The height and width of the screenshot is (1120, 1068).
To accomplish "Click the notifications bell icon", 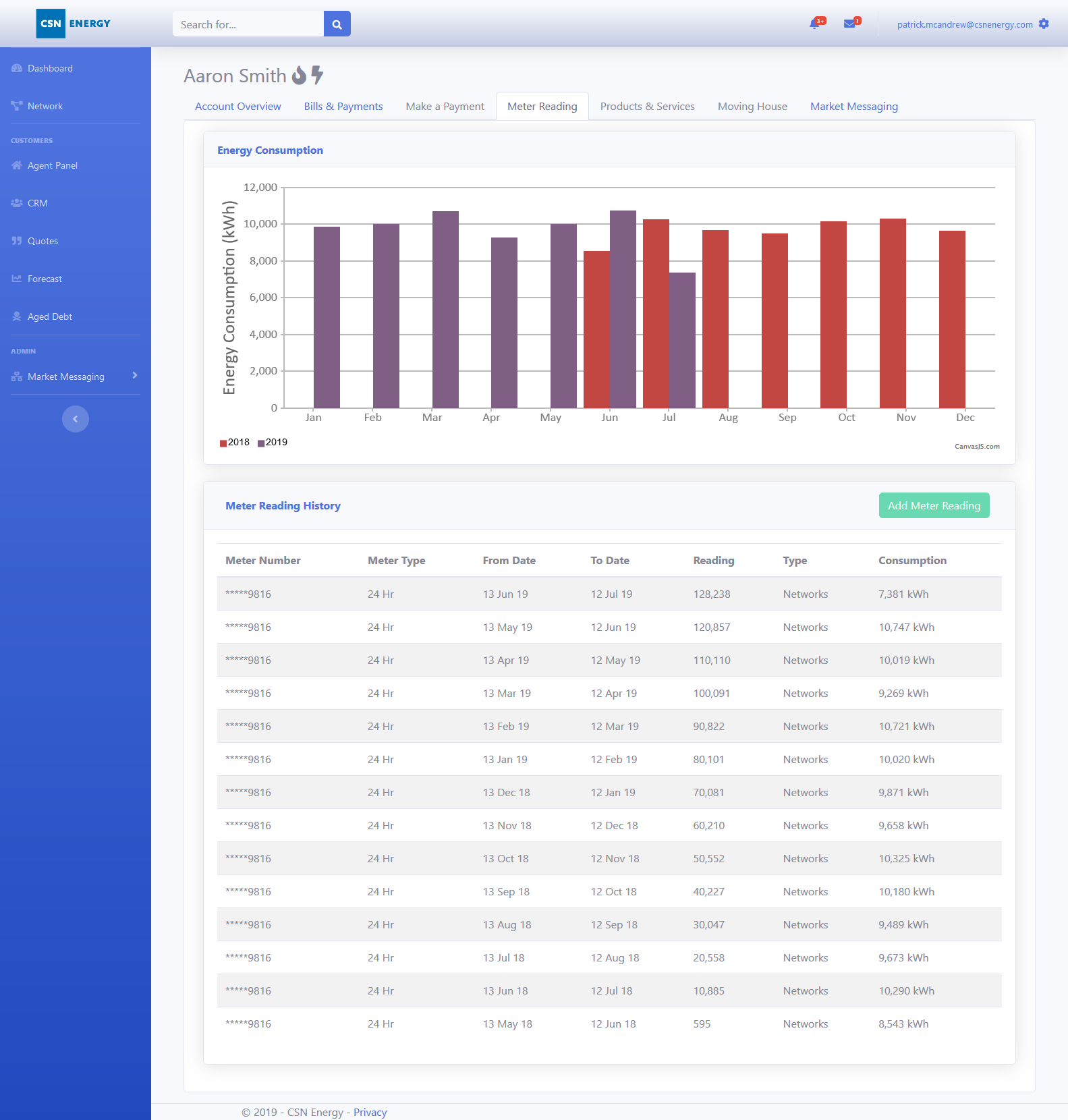I will (x=815, y=24).
